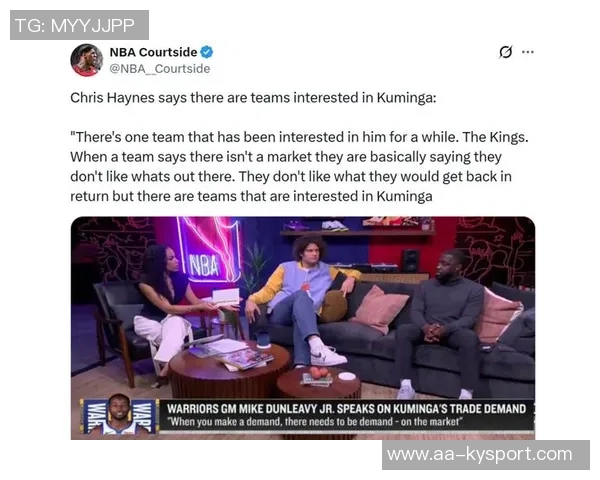
Task: Click the blue verified badge icon
Action: [x=207, y=52]
